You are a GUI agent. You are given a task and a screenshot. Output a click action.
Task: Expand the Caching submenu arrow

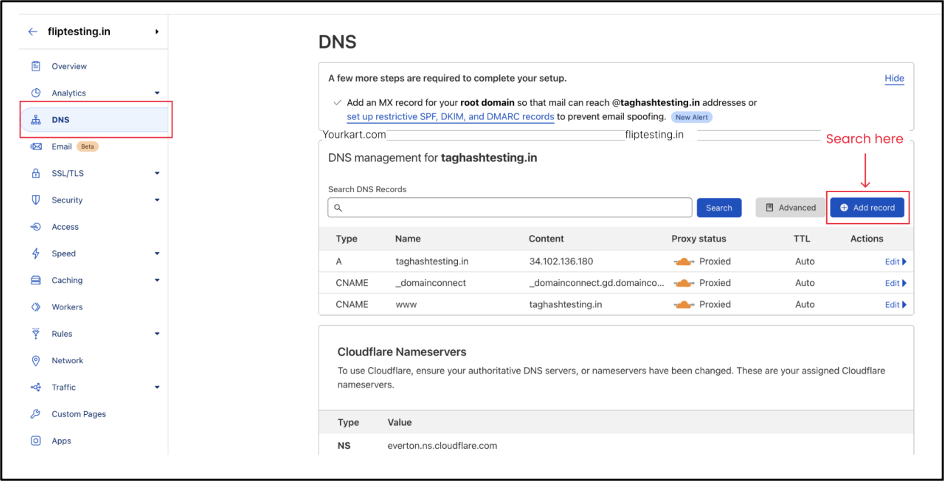pyautogui.click(x=157, y=280)
